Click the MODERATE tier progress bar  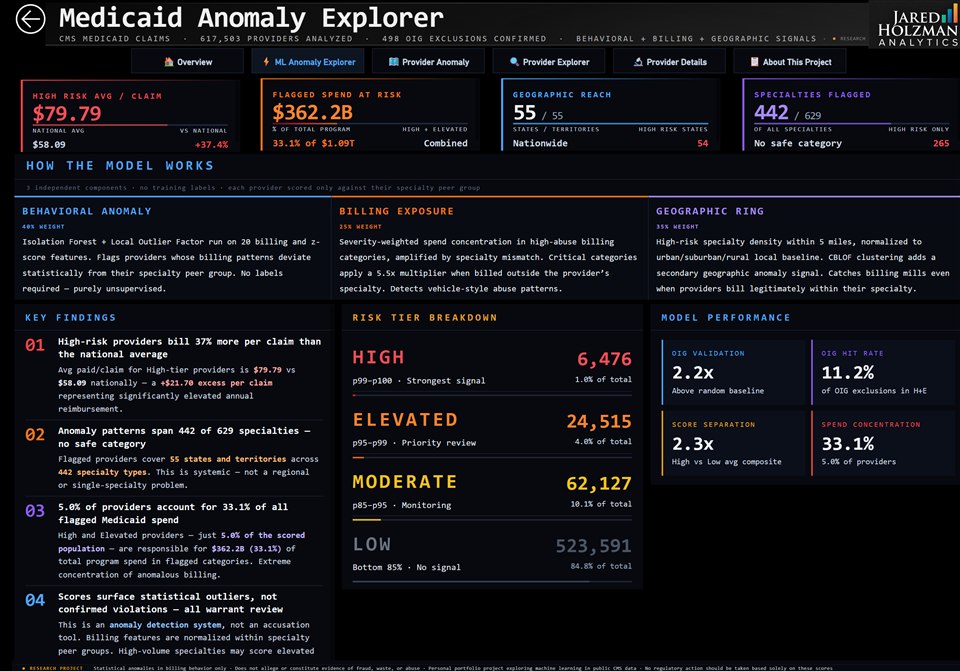click(492, 520)
